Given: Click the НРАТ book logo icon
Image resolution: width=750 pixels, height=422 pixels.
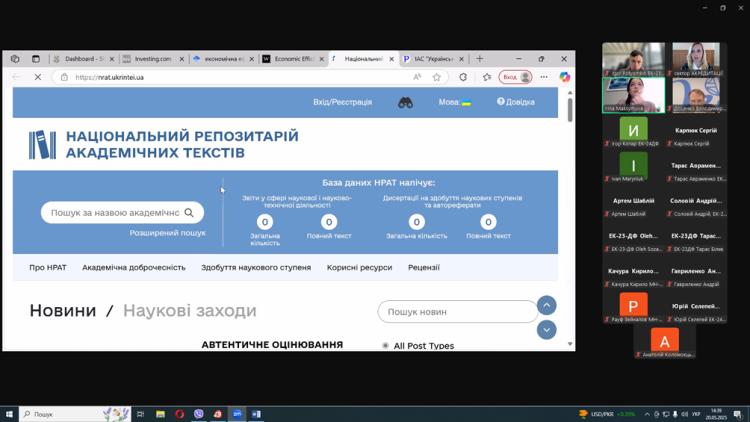Looking at the screenshot, I should (x=42, y=145).
